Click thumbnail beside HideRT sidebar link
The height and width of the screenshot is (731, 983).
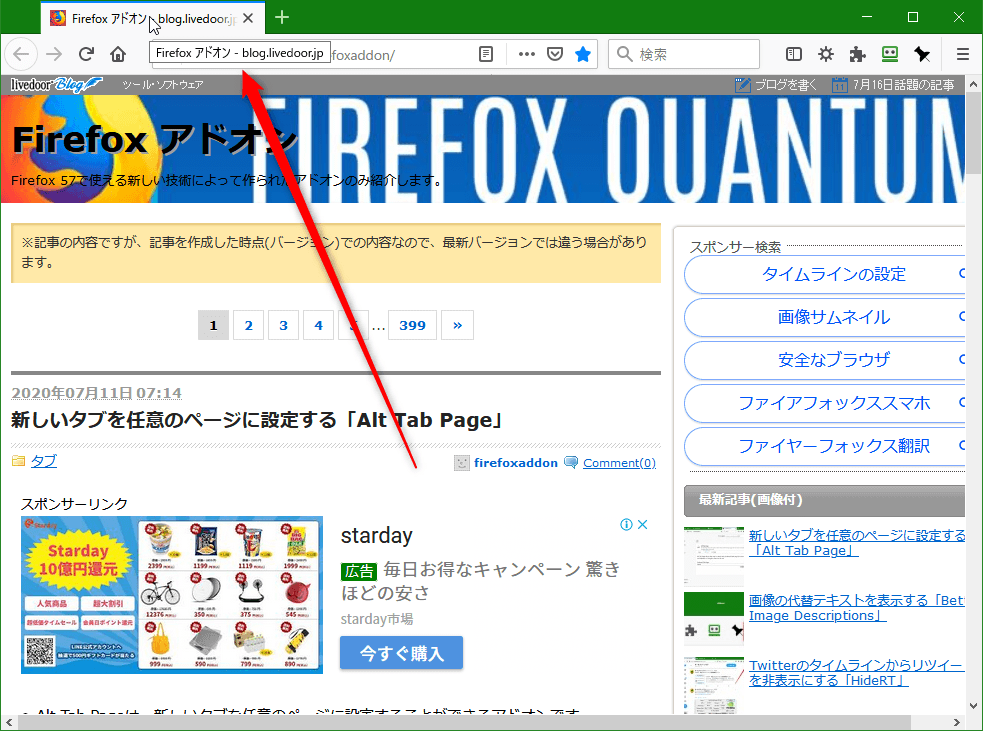pos(713,685)
